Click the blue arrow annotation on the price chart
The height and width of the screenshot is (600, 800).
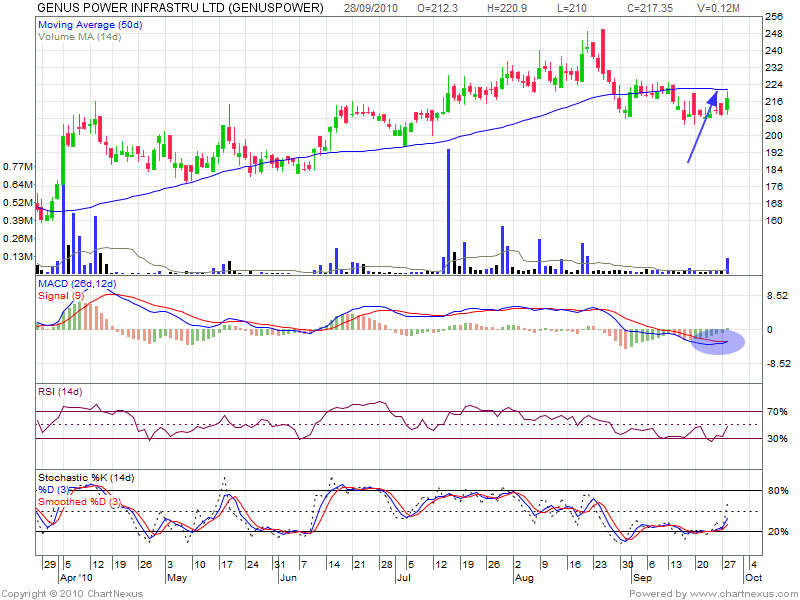pos(702,126)
